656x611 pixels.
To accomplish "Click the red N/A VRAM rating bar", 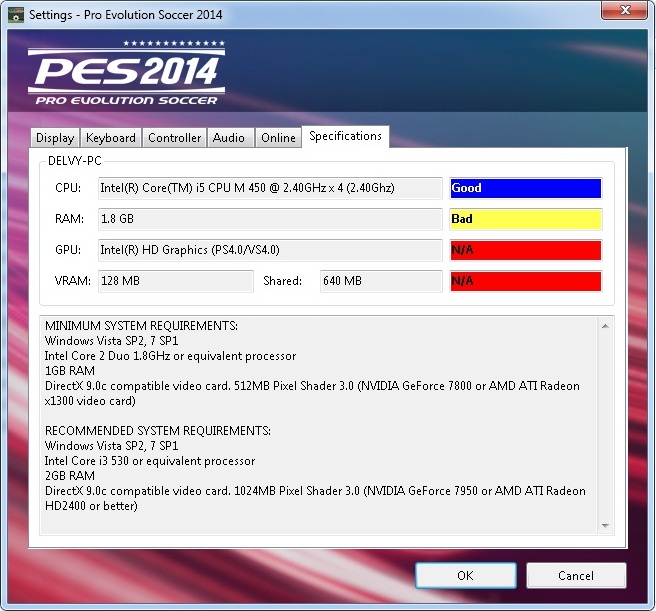I will 526,281.
